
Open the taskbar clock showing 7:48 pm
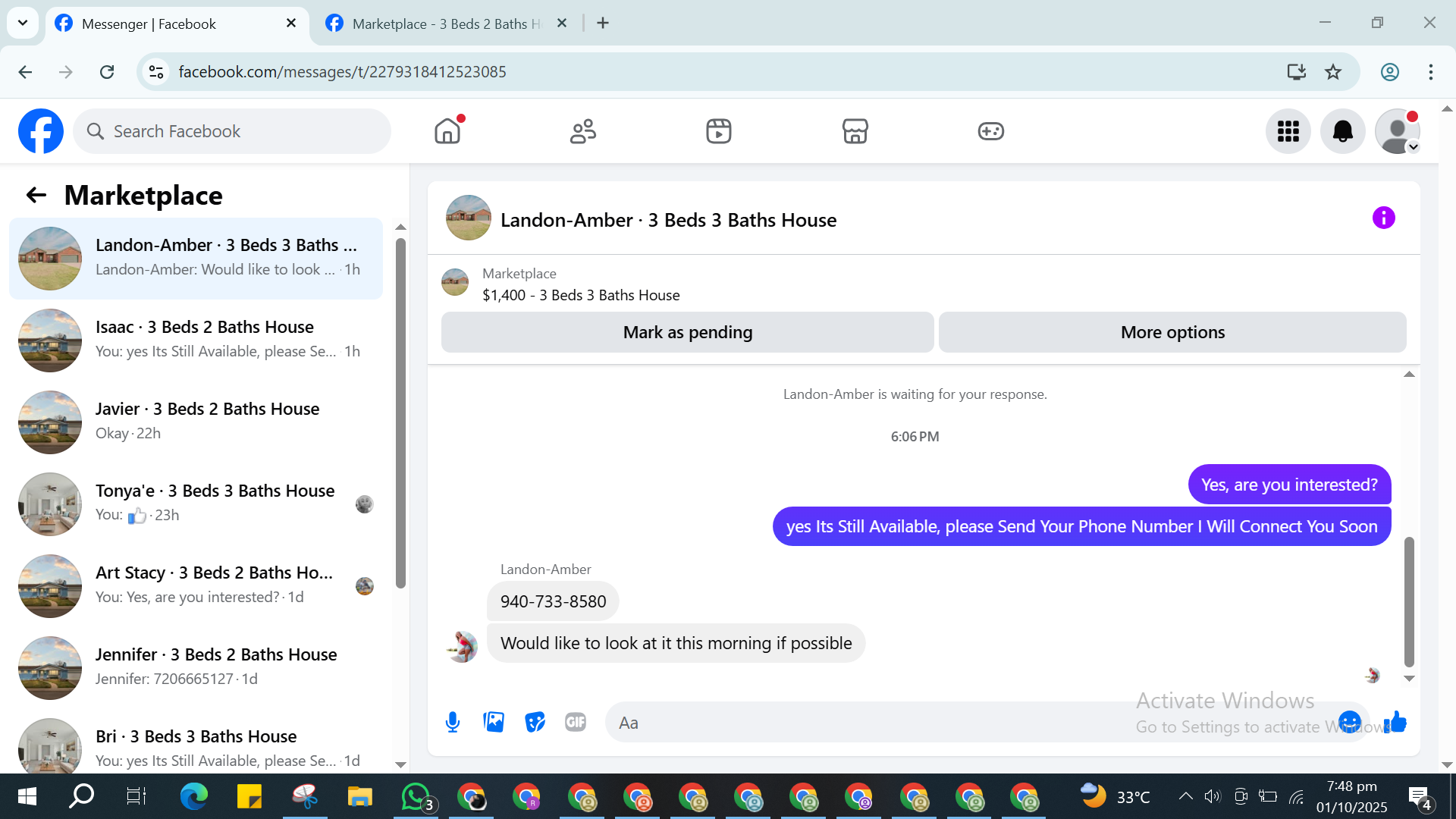(1351, 796)
